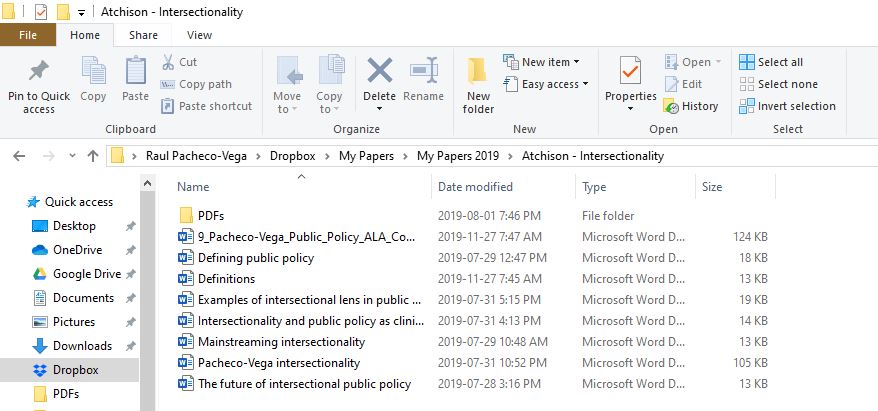
Task: Click Select all
Action: tap(771, 62)
